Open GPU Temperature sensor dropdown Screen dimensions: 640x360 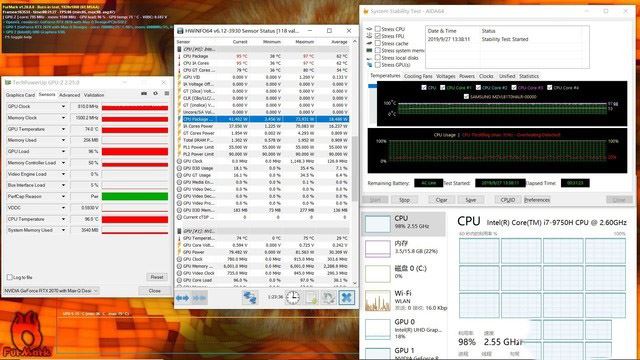pos(63,129)
